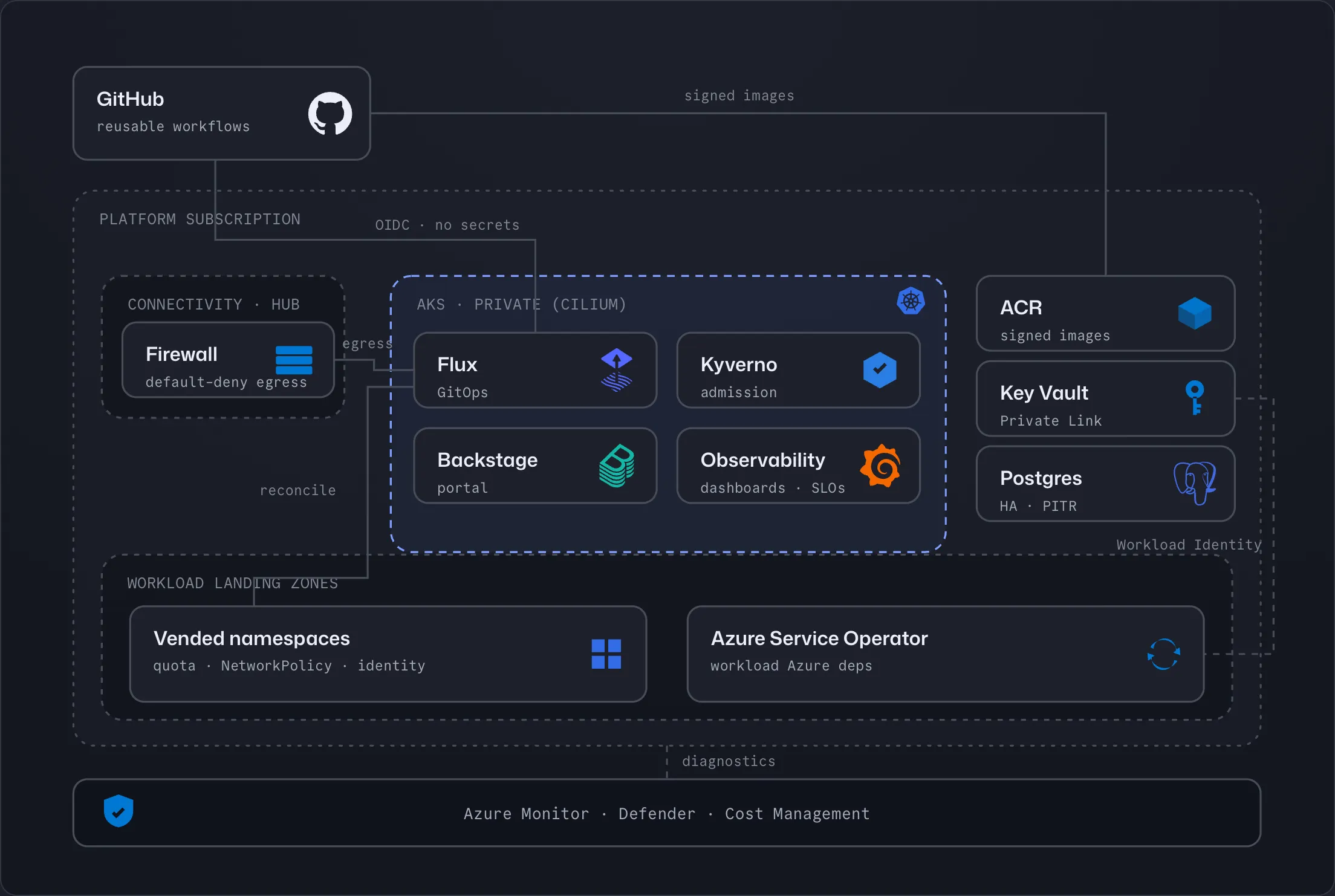Click 'dashboards · SLOs' subtitle text

point(773,488)
